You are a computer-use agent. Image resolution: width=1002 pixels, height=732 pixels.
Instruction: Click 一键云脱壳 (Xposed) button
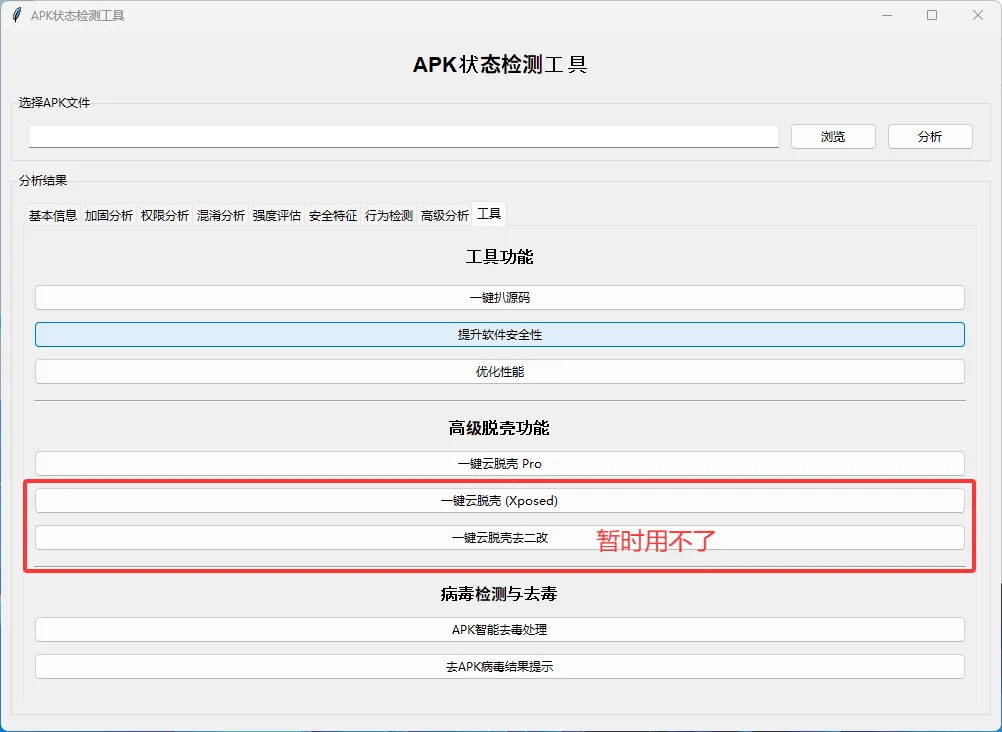[500, 500]
